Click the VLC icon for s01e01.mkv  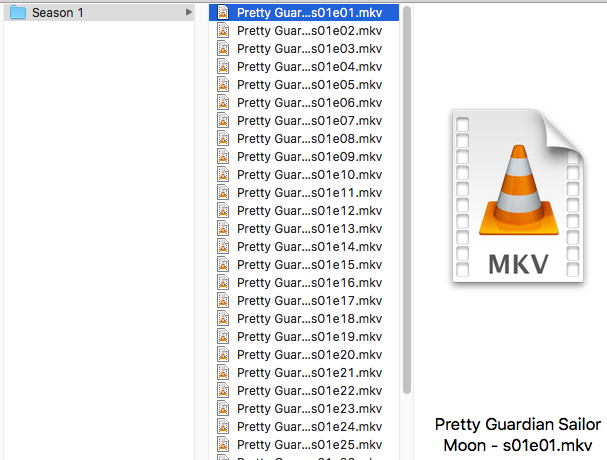pos(223,12)
